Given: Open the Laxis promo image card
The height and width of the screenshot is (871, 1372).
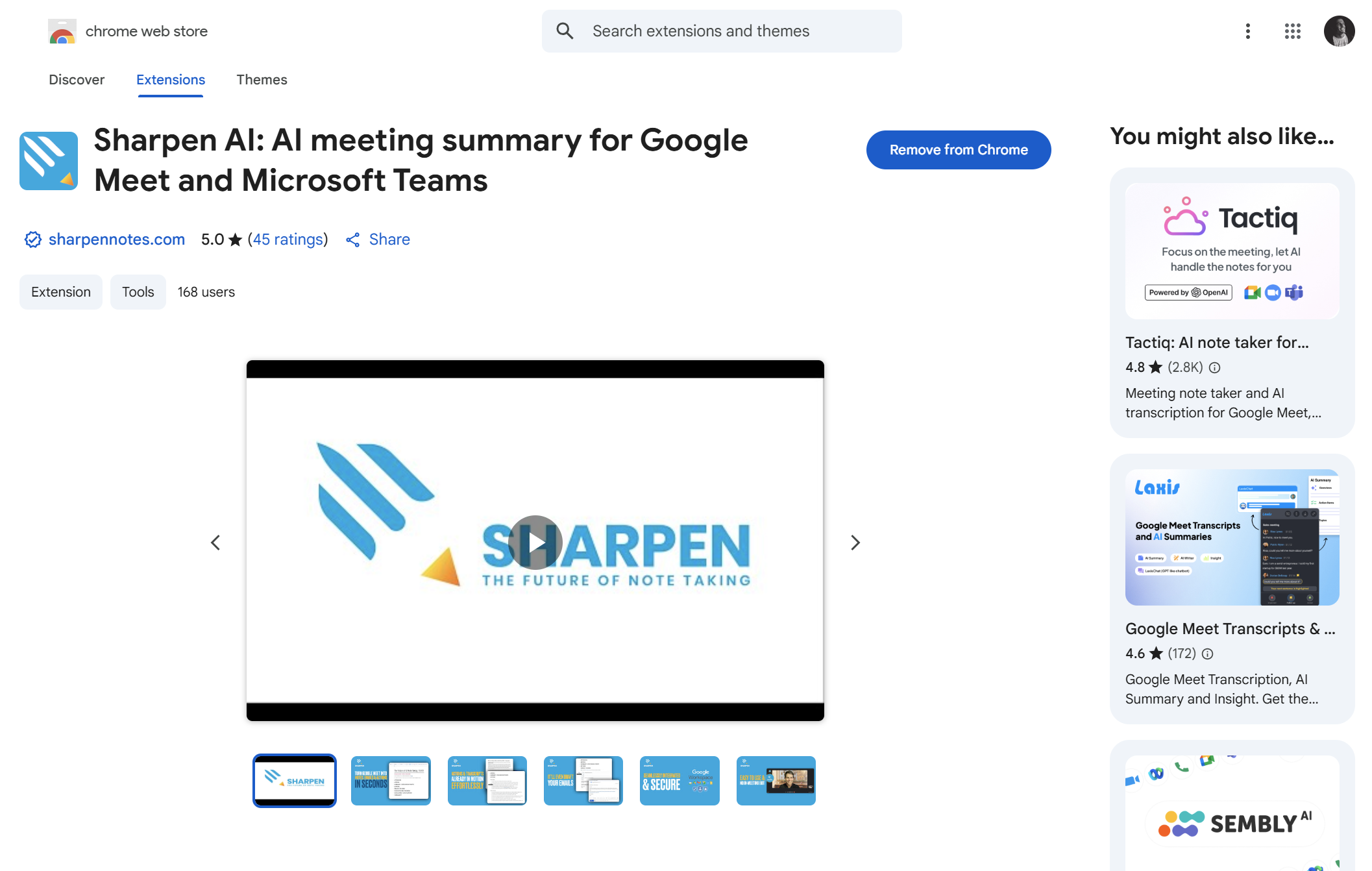Looking at the screenshot, I should point(1232,537).
